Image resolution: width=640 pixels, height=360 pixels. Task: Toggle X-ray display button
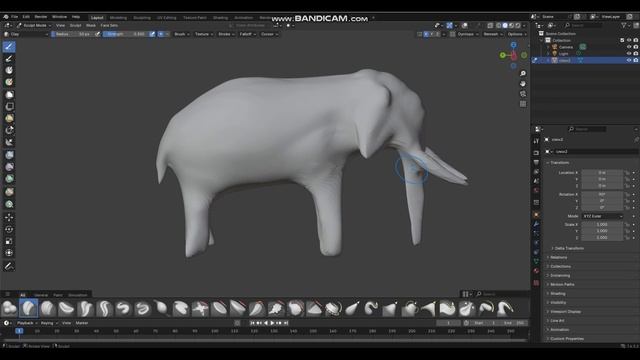(x=490, y=25)
